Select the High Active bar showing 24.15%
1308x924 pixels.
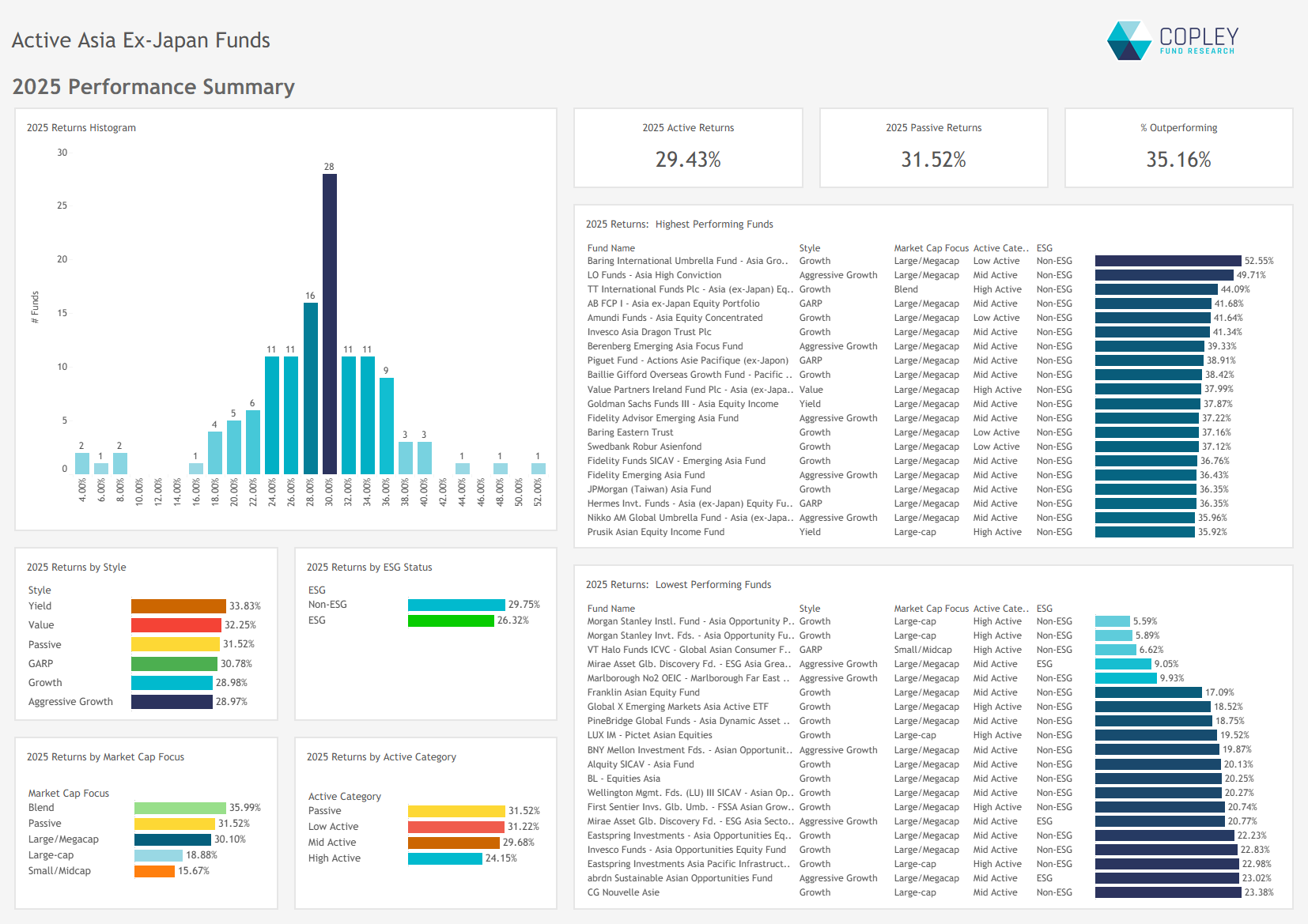pyautogui.click(x=444, y=858)
